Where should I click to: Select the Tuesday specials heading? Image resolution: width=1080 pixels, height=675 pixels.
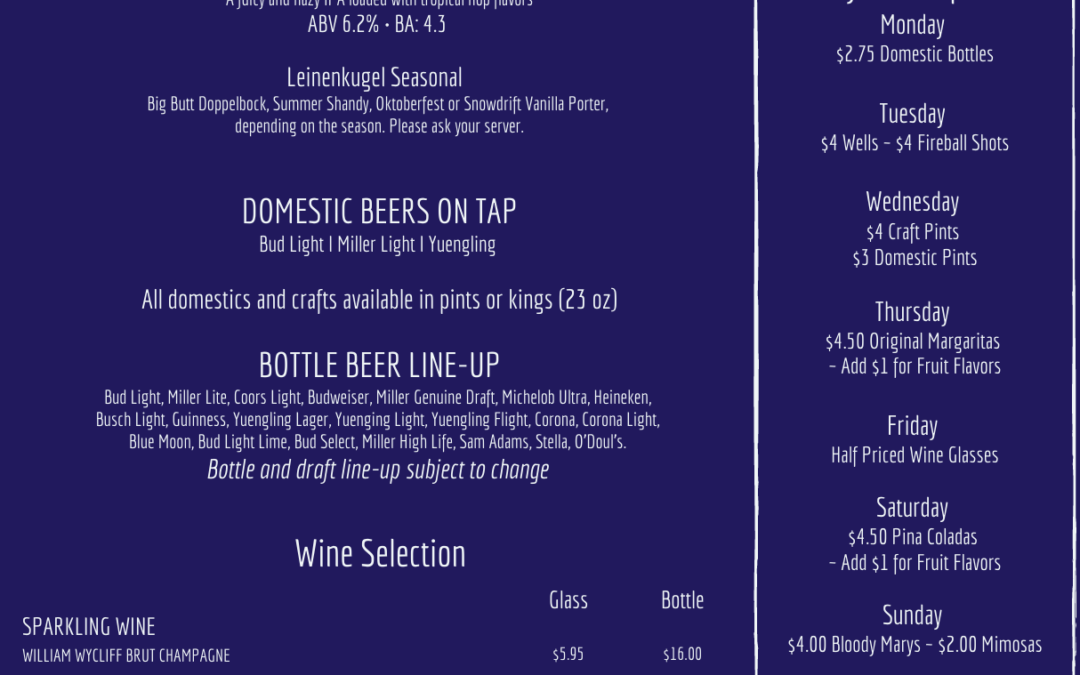(x=912, y=114)
